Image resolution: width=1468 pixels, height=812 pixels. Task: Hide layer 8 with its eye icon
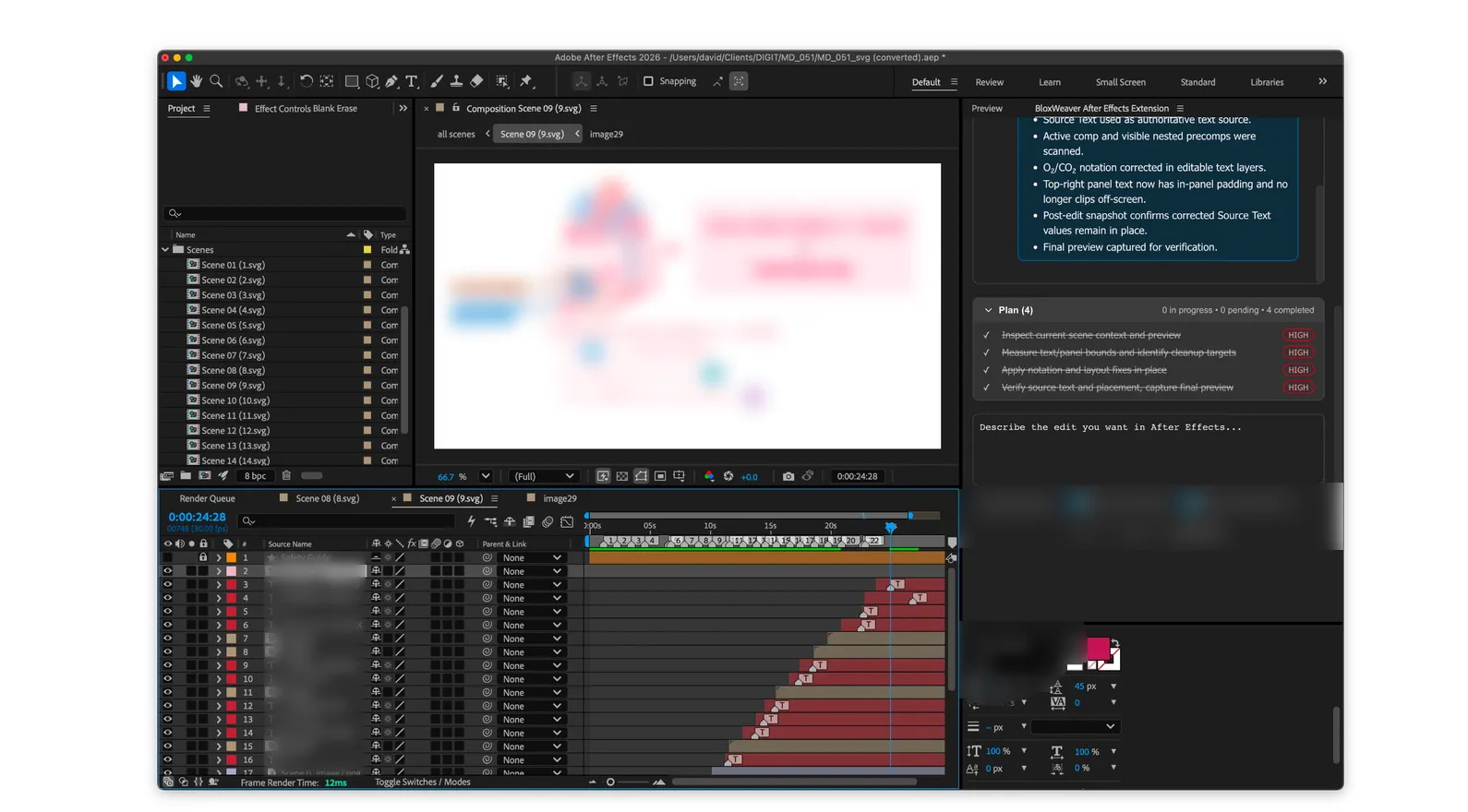pos(168,651)
